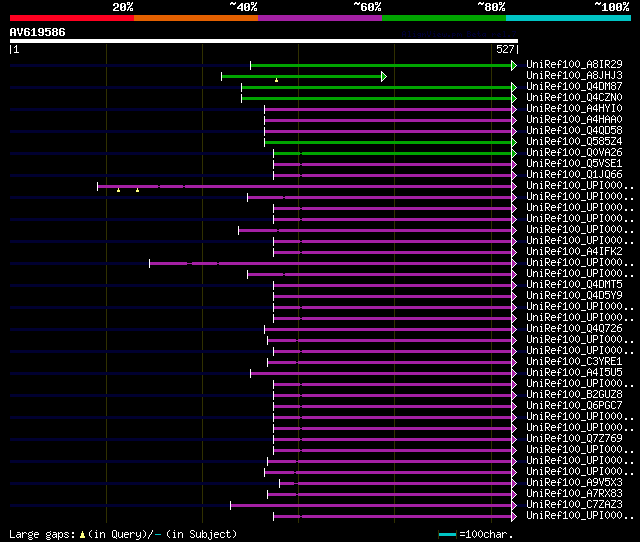Select the UniRef100_Q7Z769 label

(x=574, y=439)
